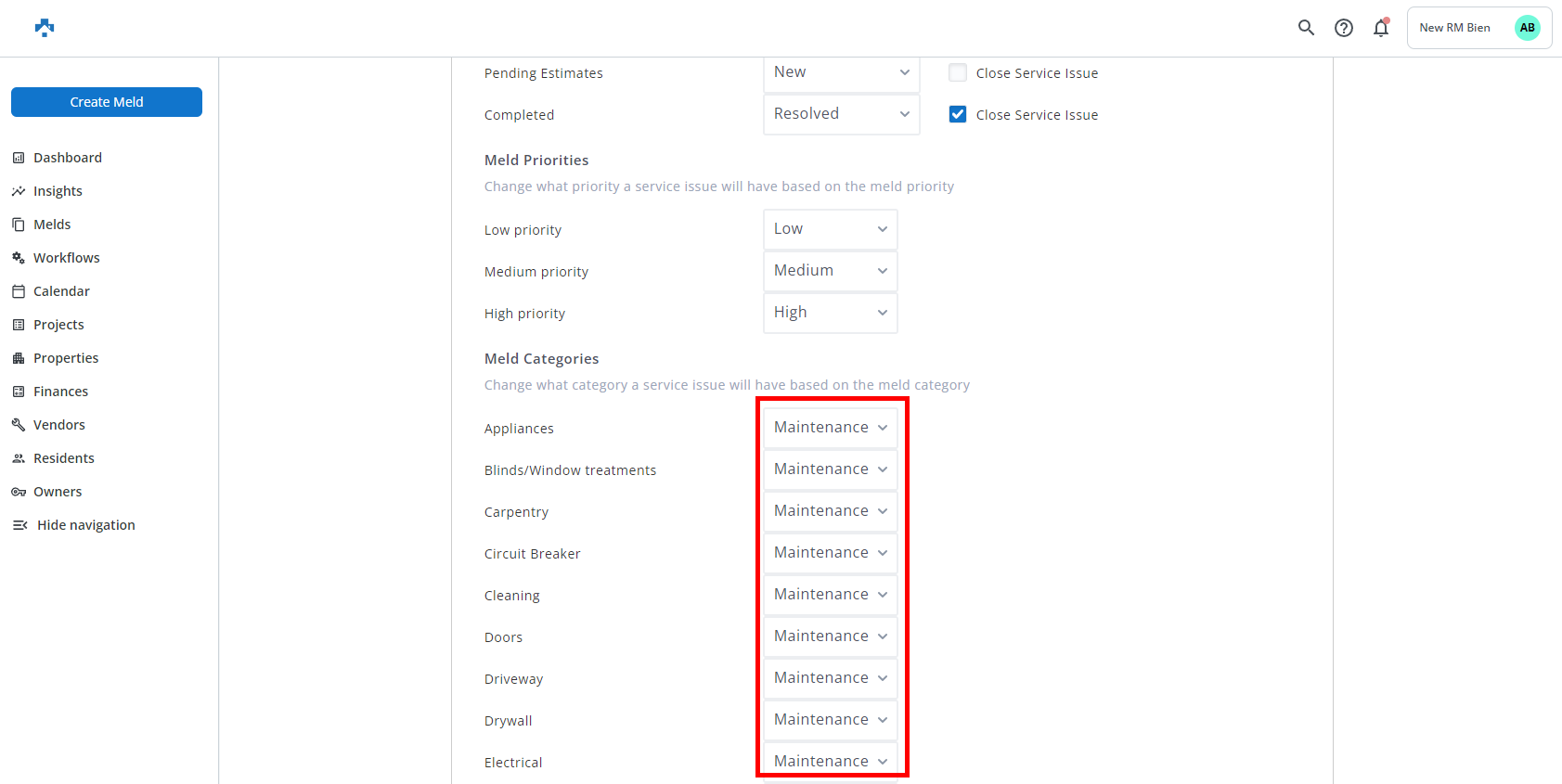
Task: Open the Appliances category dropdown
Action: [x=830, y=428]
